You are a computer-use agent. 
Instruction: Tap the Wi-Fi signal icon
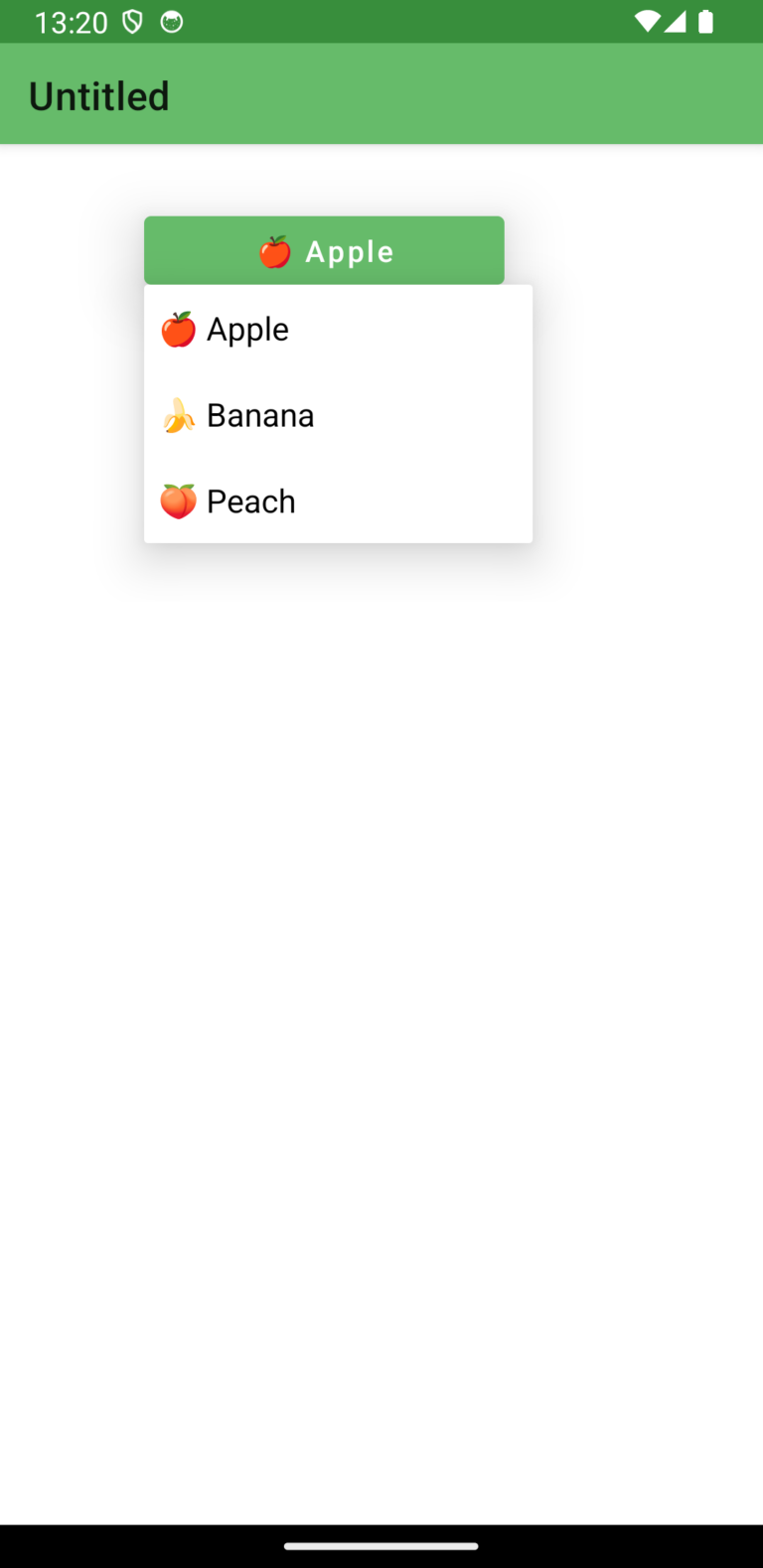tap(647, 22)
